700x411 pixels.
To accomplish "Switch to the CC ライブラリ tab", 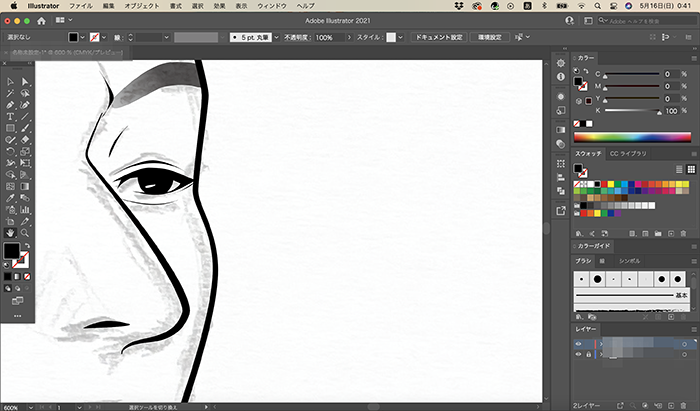I will coord(628,154).
